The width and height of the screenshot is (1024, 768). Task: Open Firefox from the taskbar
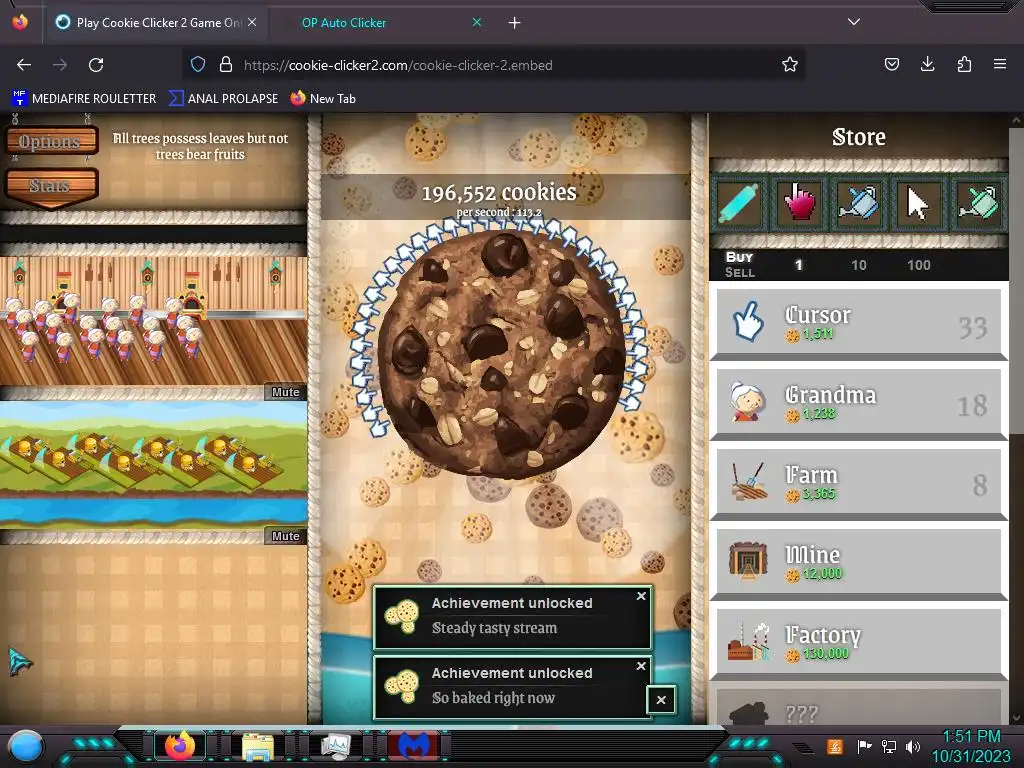[x=180, y=746]
